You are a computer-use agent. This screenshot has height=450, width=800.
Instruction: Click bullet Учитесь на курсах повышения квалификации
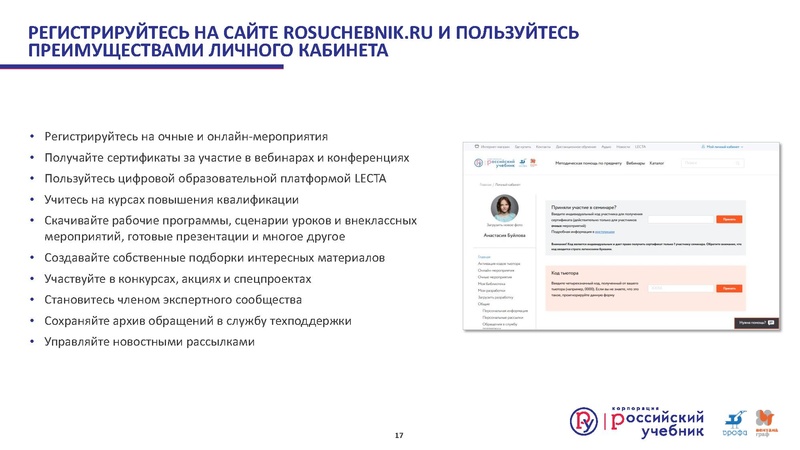pyautogui.click(x=171, y=199)
